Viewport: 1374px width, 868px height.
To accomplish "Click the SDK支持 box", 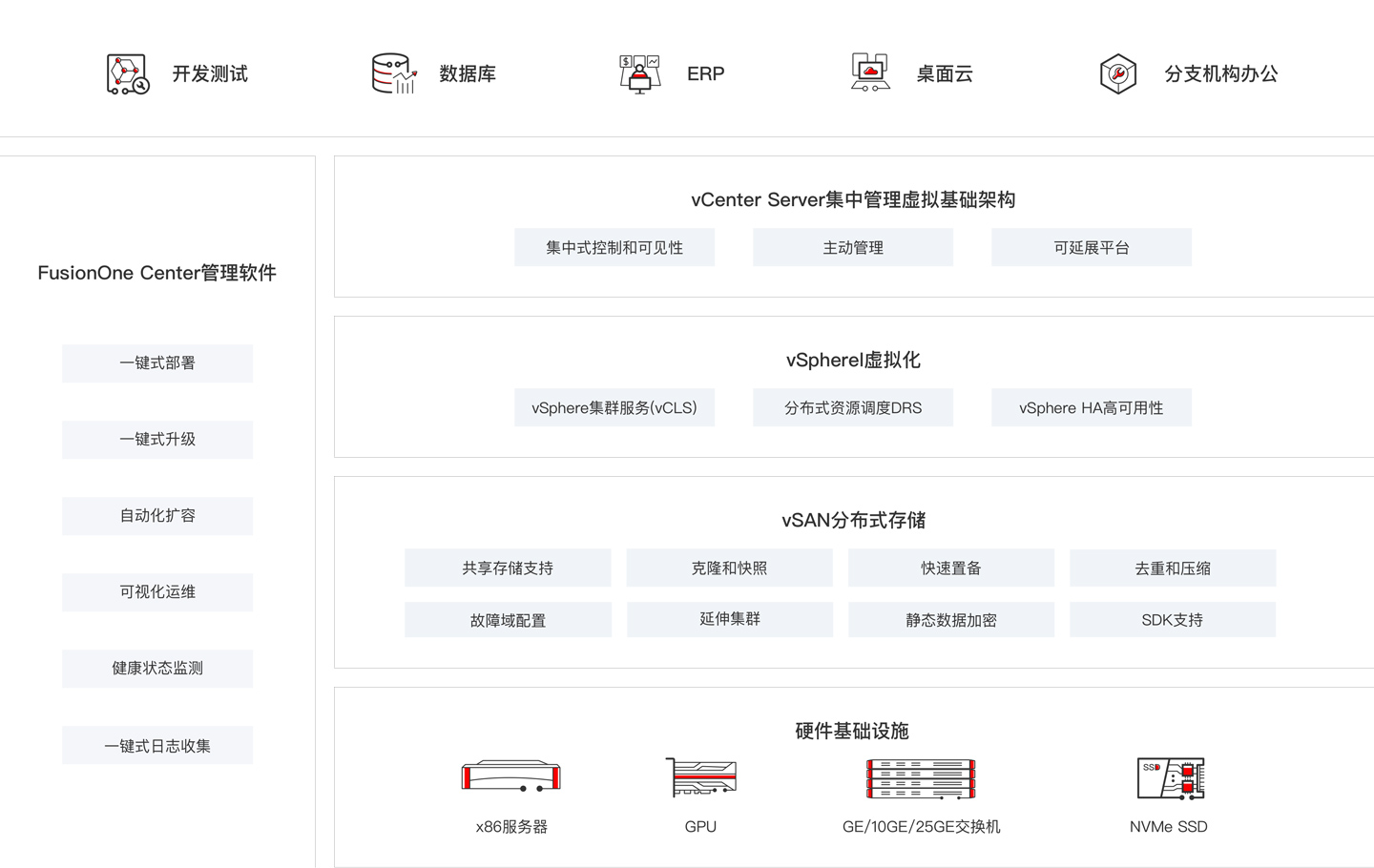I will (1173, 619).
